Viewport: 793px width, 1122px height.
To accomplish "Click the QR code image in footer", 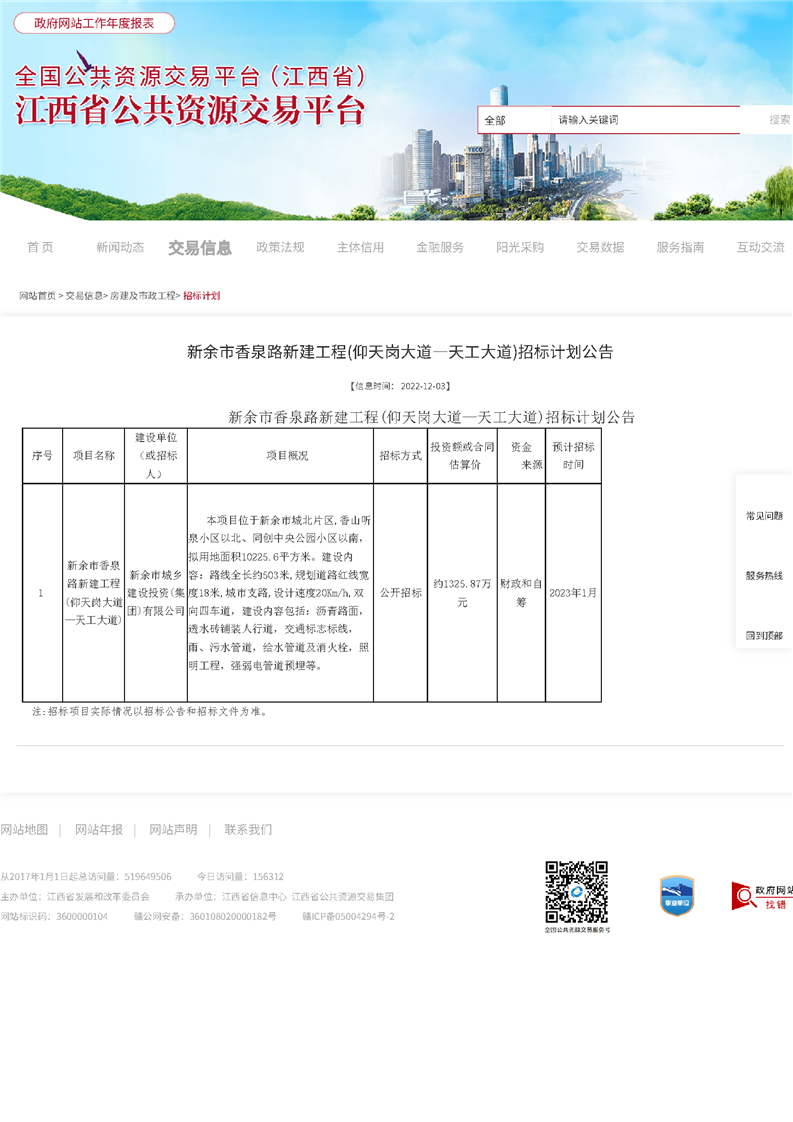I will 576,891.
